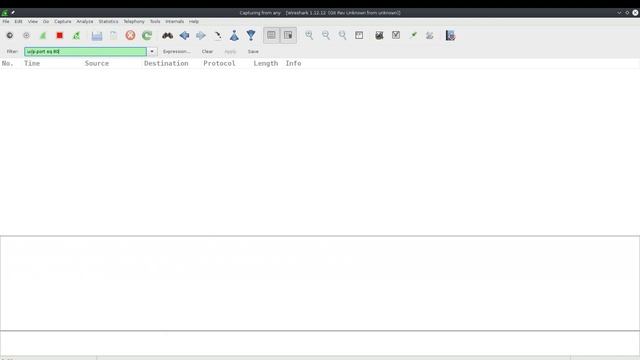Open capture options toolbar icon
The image size is (640, 360).
point(26,36)
